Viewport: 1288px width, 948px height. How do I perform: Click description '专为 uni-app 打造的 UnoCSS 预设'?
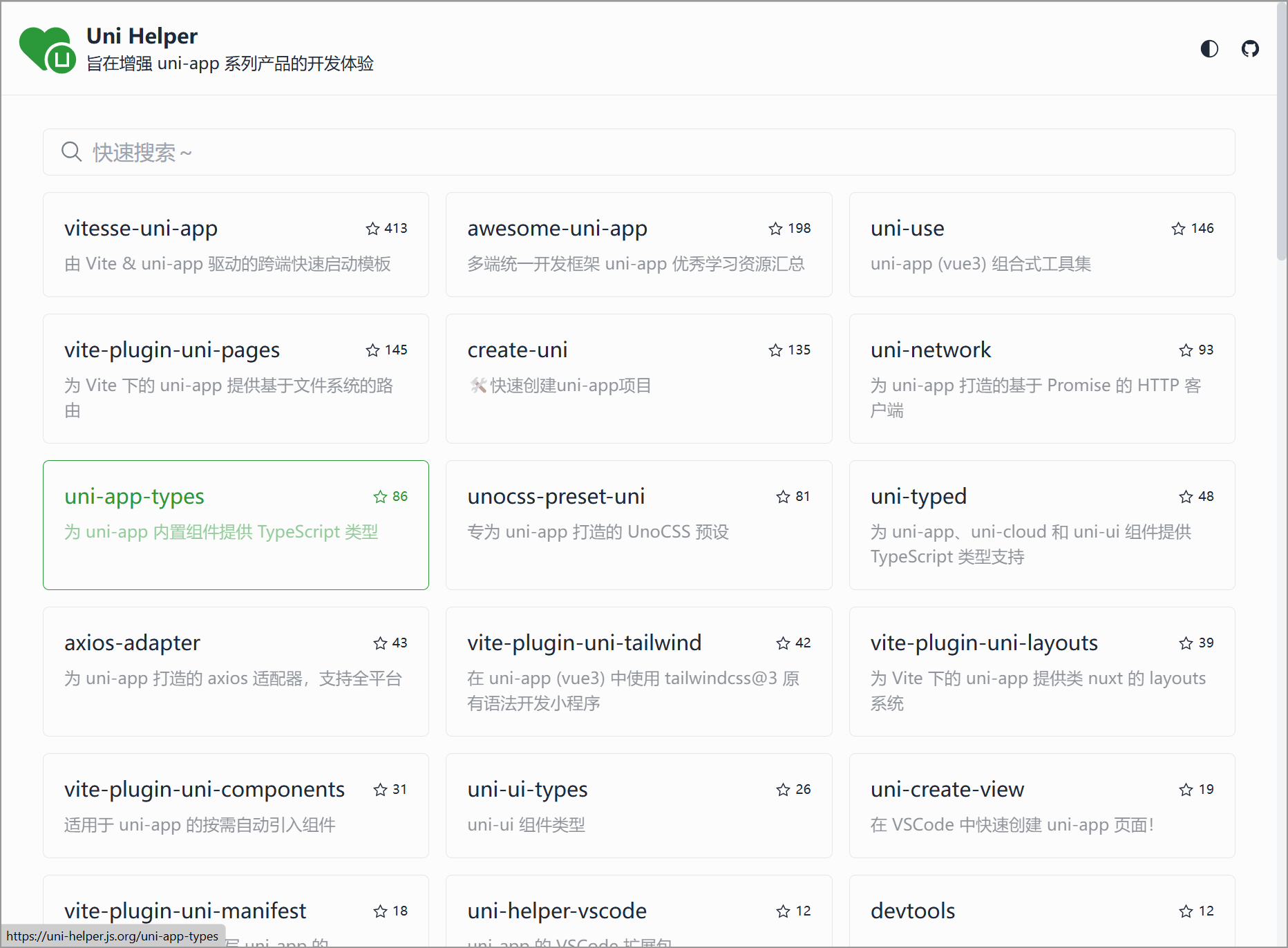[x=598, y=532]
